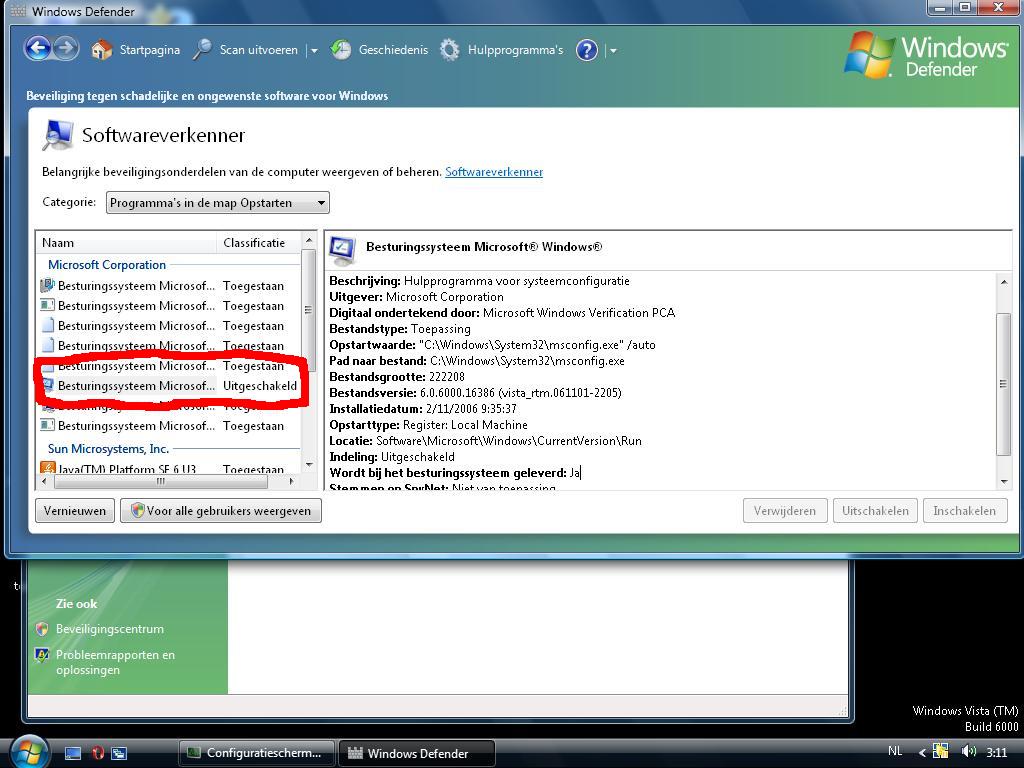Click the Vernieuwen button
Screen dimensions: 1024x768
pyautogui.click(x=74, y=511)
